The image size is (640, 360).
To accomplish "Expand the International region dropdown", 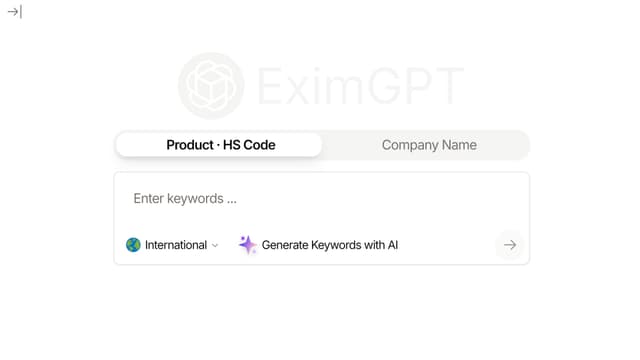I will [172, 245].
